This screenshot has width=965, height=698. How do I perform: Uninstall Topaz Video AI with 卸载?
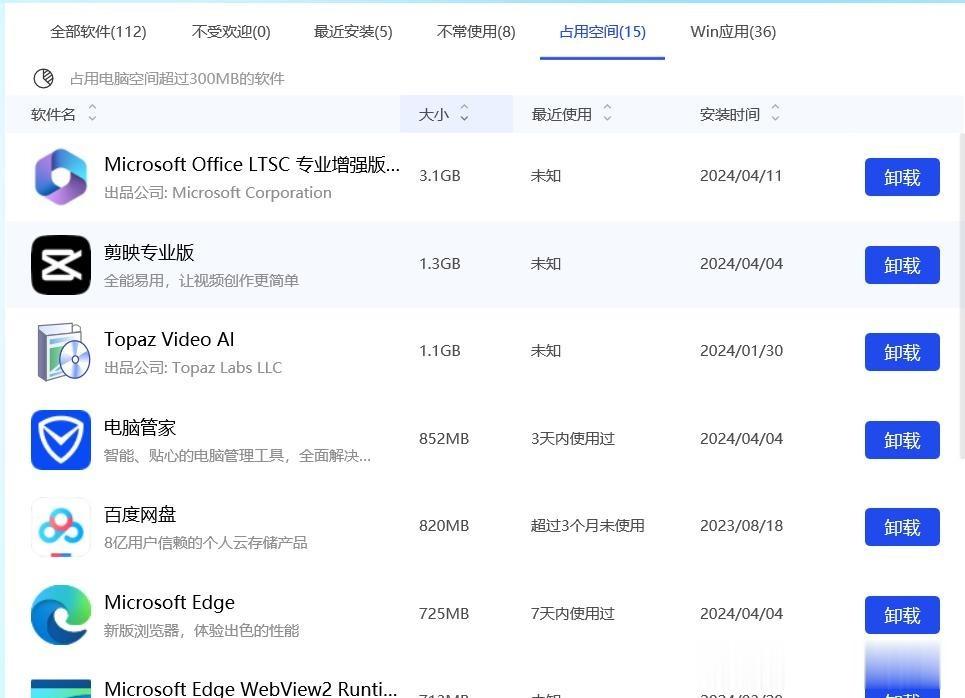click(902, 352)
